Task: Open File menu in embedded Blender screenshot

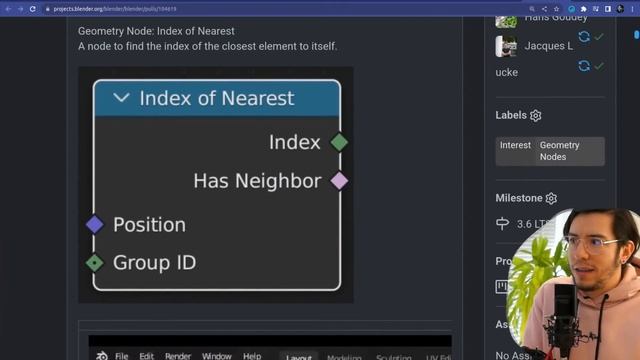Action: (x=122, y=356)
